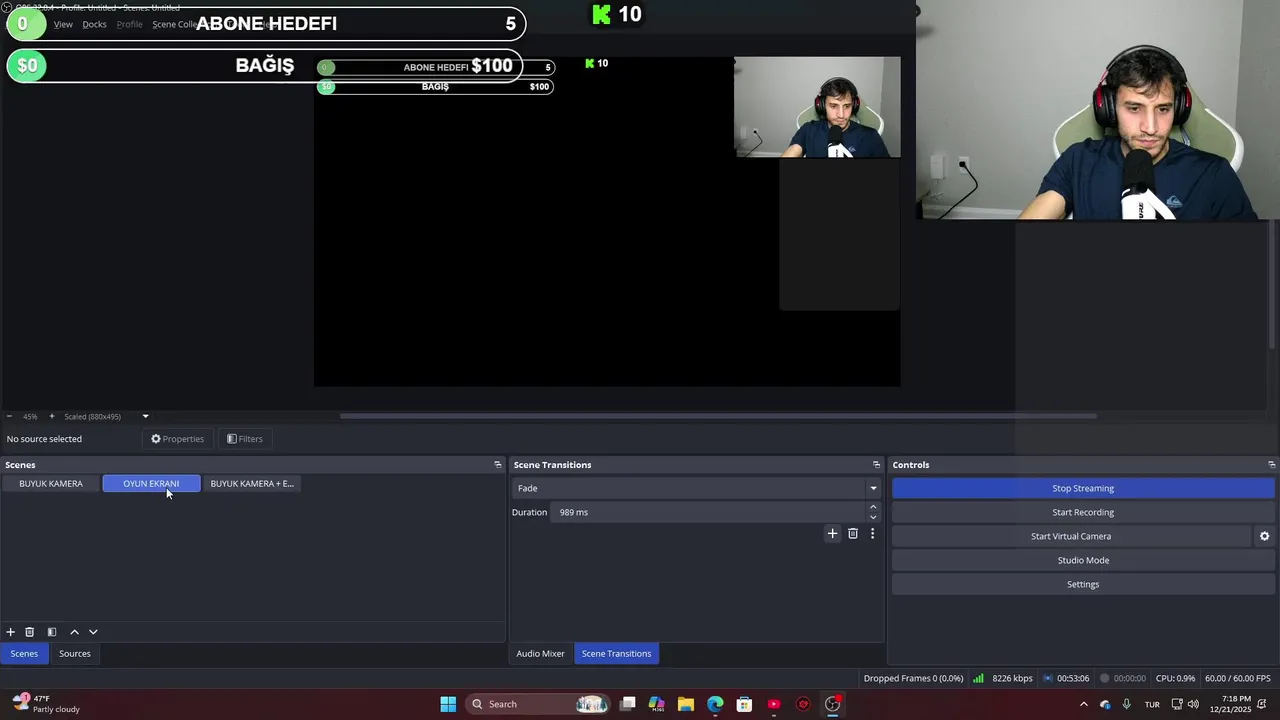Image resolution: width=1280 pixels, height=720 pixels.
Task: Open the OBS Studio taskbar icon
Action: coord(832,704)
